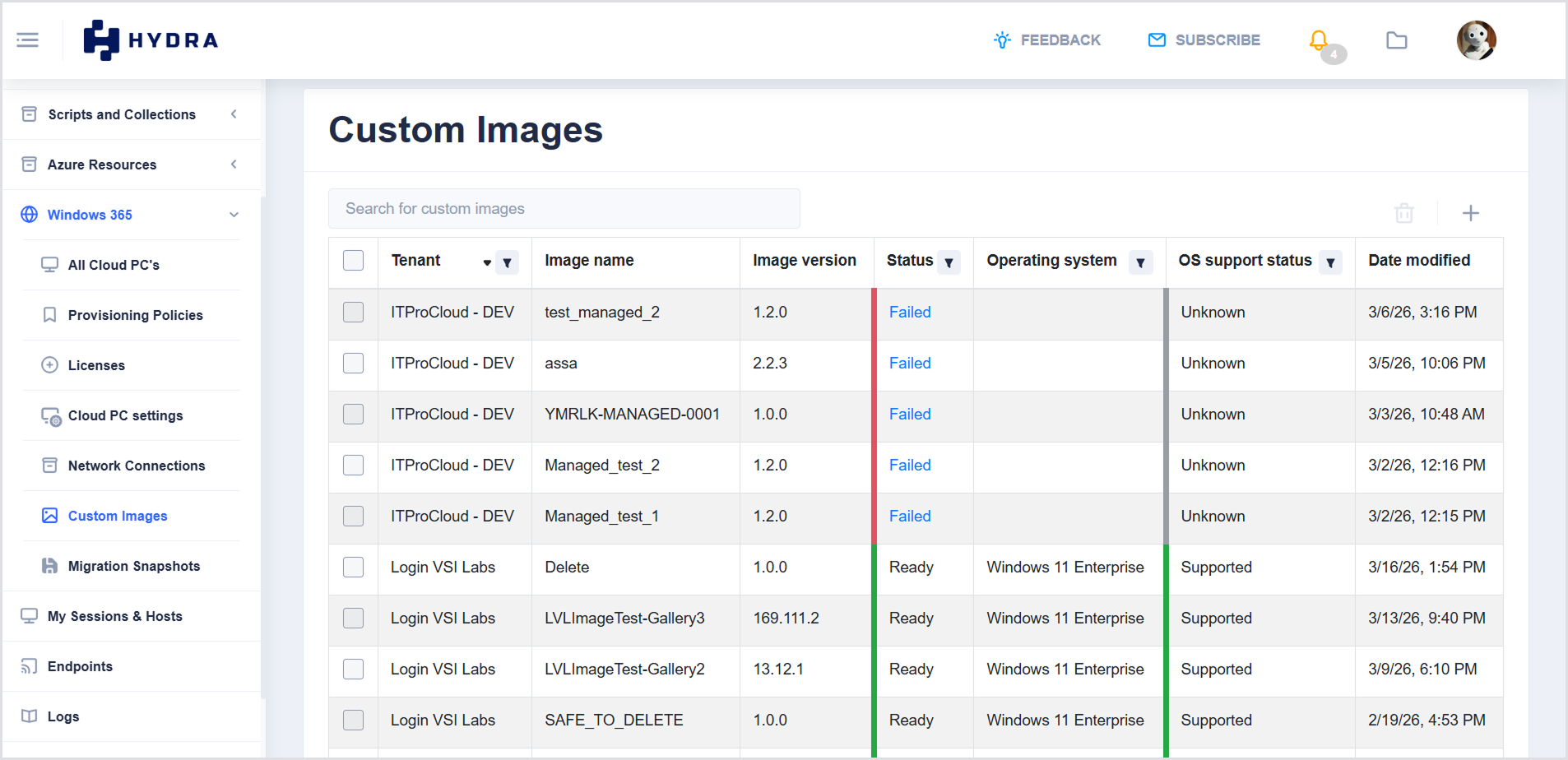Click the Endpoints cast icon
The image size is (1568, 760).
(29, 666)
